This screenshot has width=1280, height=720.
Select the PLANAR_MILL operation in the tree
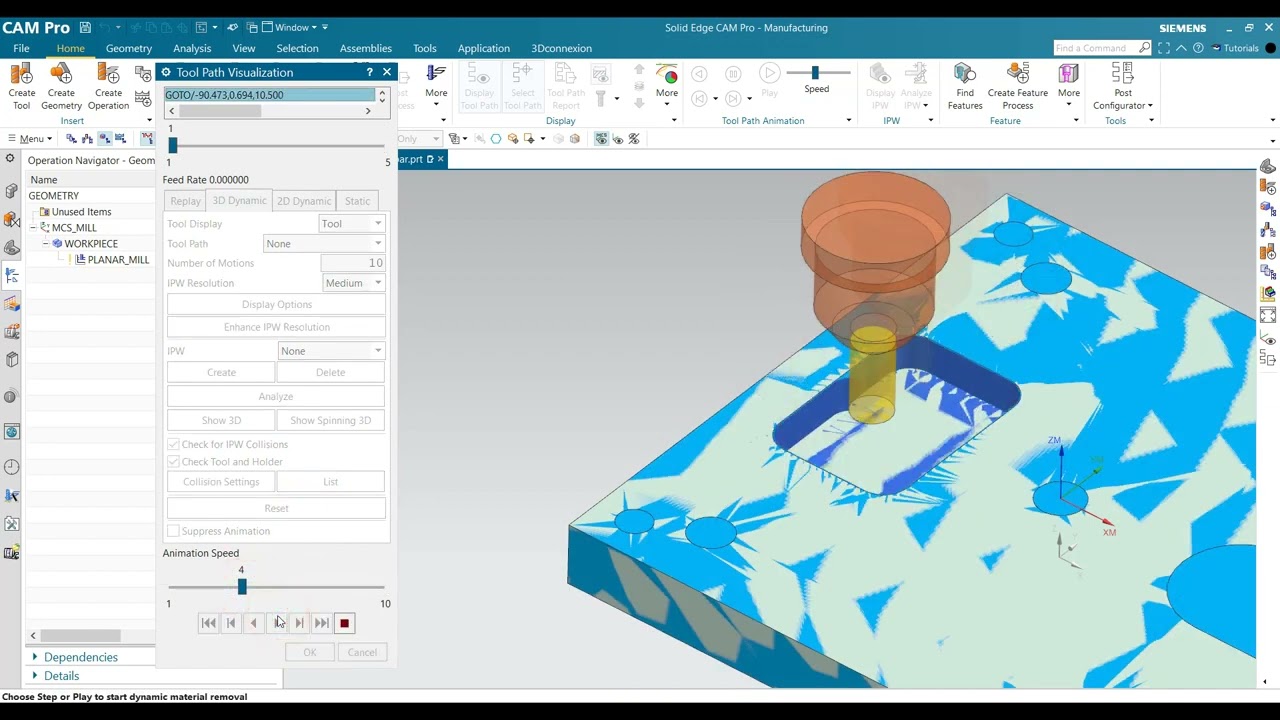[x=118, y=260]
